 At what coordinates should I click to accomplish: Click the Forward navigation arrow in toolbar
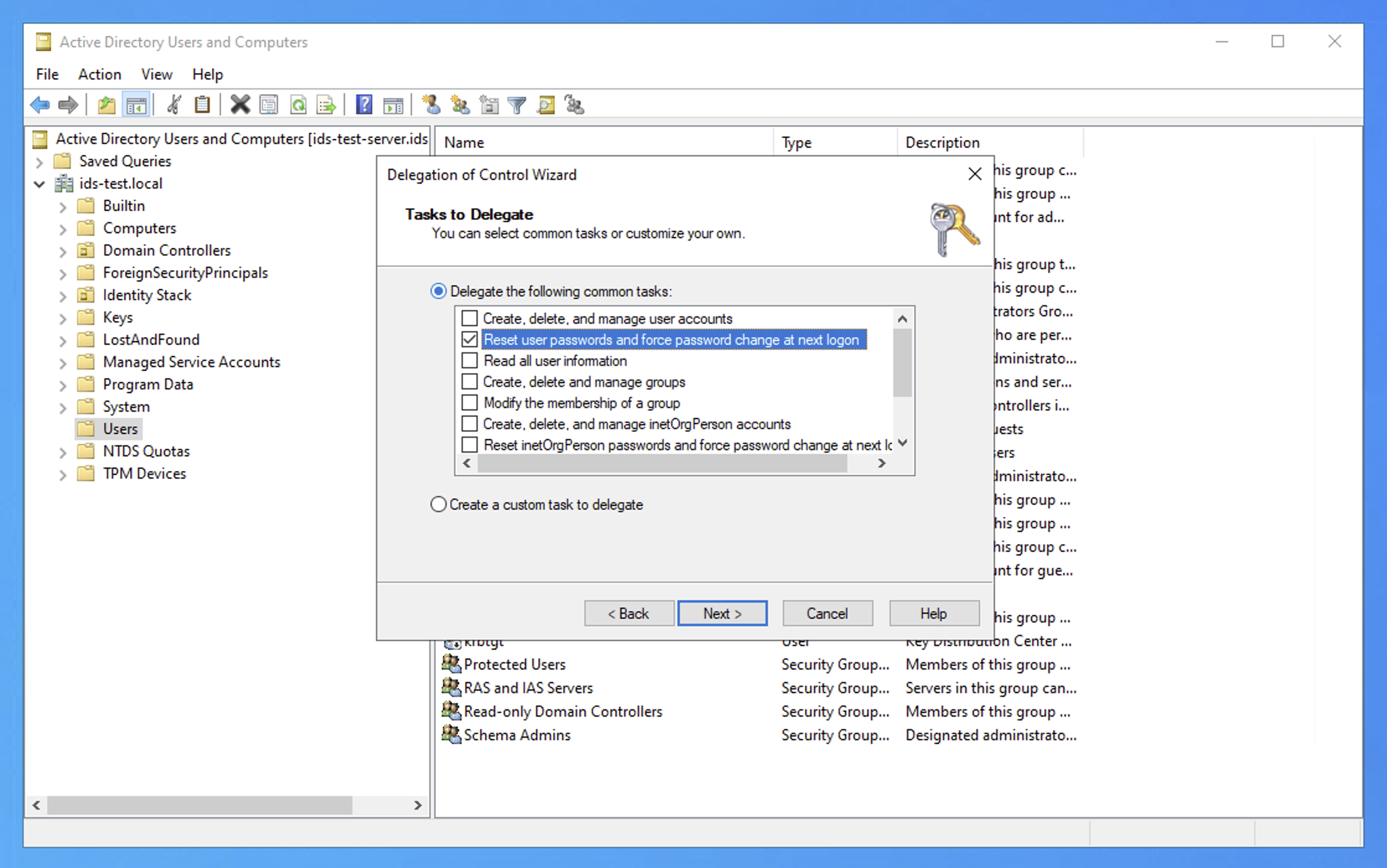click(68, 105)
